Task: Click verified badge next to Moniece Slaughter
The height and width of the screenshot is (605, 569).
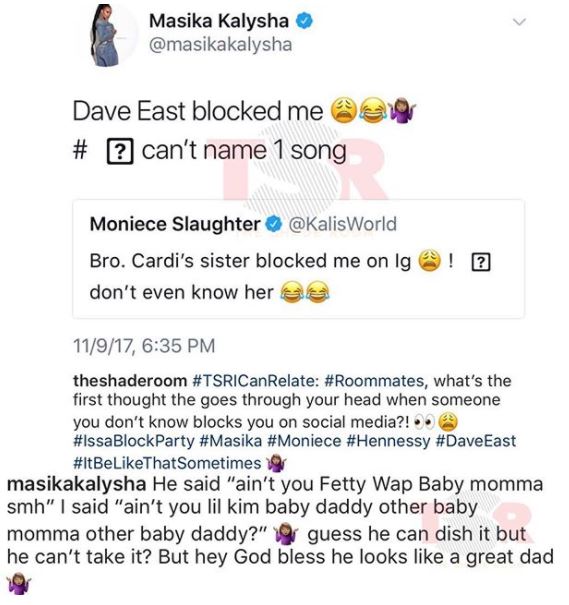Action: pos(274,224)
